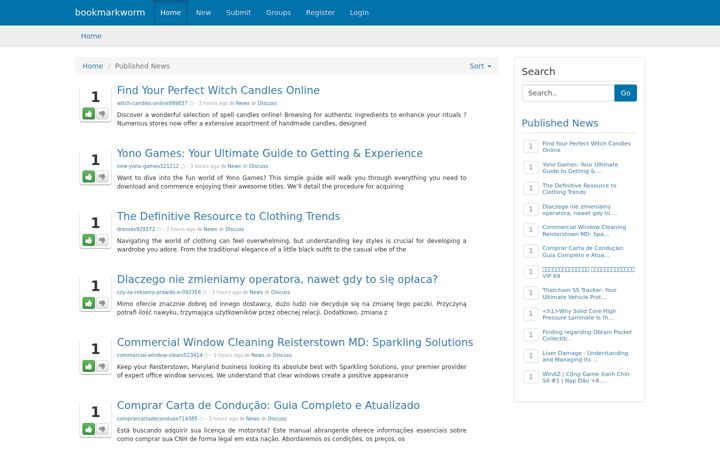This screenshot has height=450, width=720.
Task: Click Home in the gray sub-header bar
Action: point(91,36)
